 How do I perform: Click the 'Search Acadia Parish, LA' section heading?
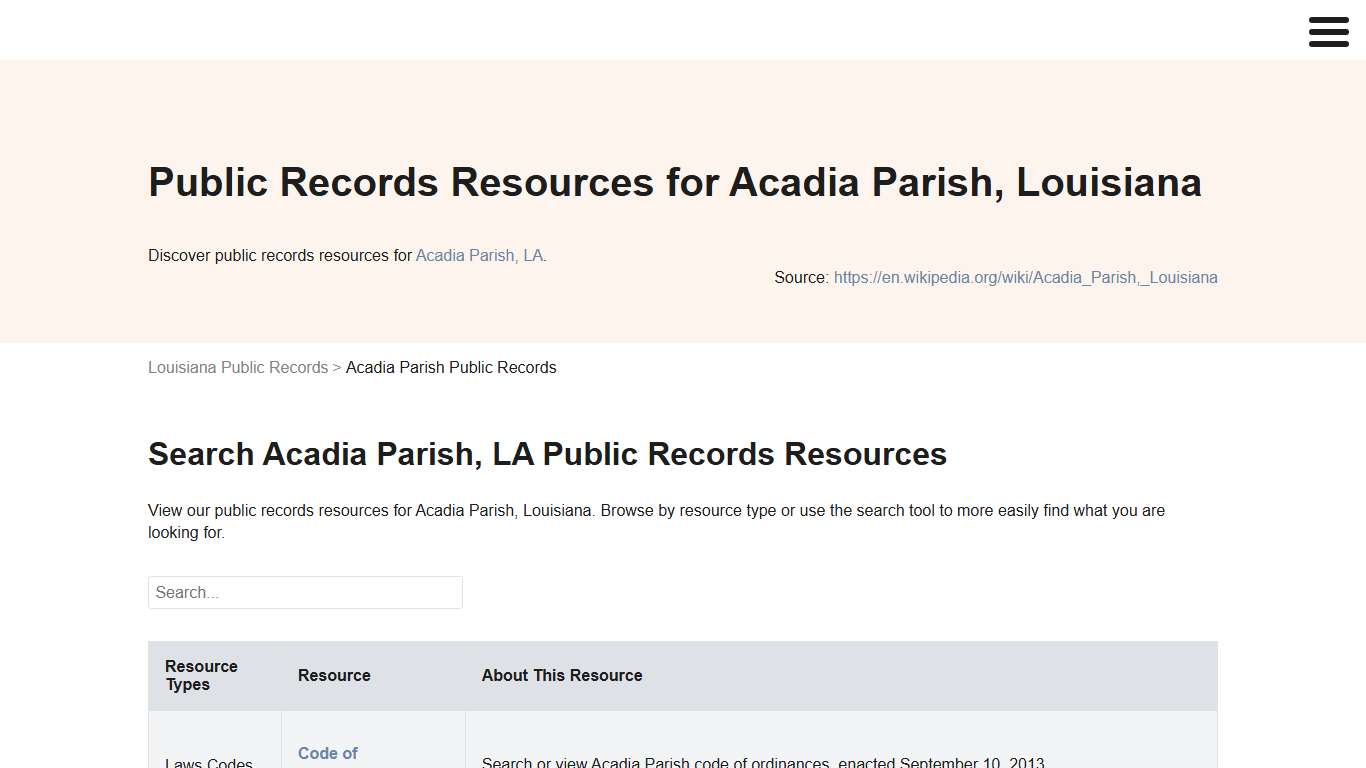547,454
